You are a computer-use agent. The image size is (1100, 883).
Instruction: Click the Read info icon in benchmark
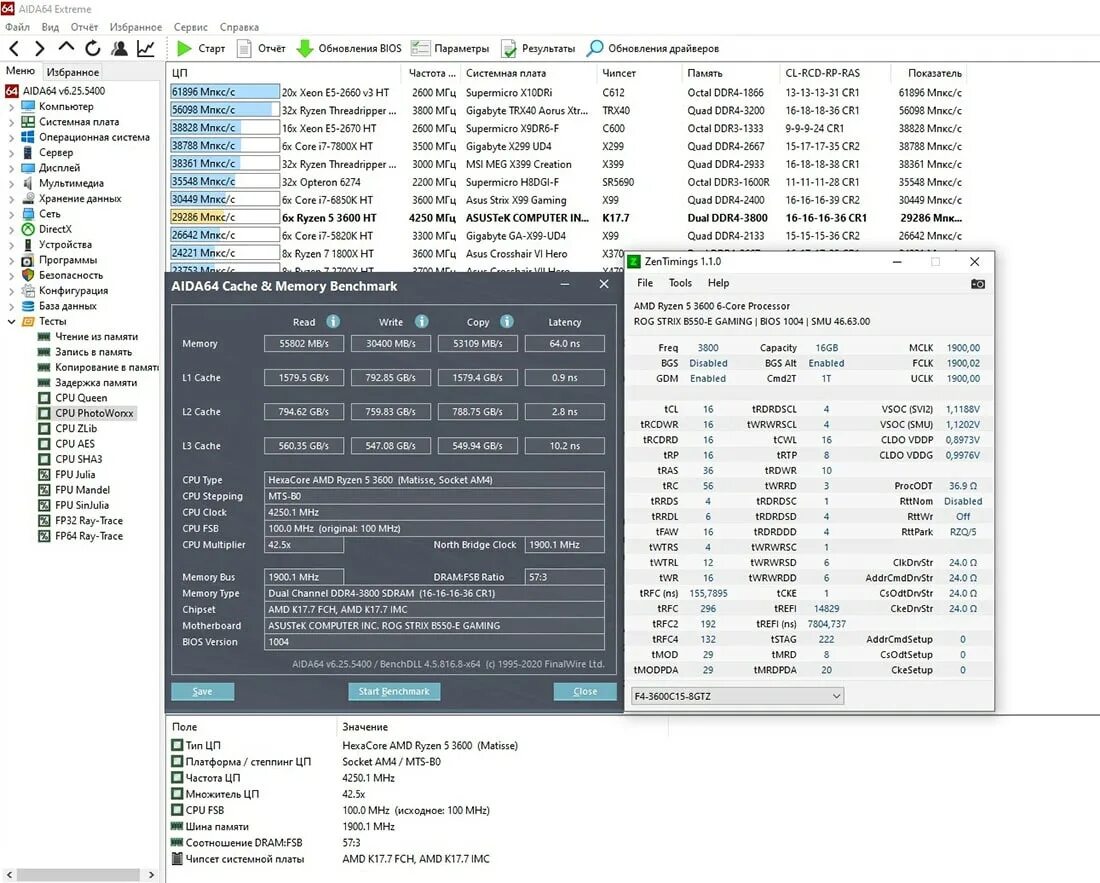[333, 321]
